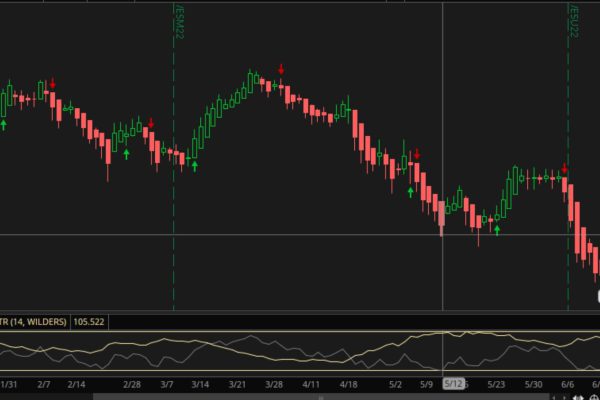Click the green buy arrow near 5/23
Screen dimensions: 600x400
497,230
